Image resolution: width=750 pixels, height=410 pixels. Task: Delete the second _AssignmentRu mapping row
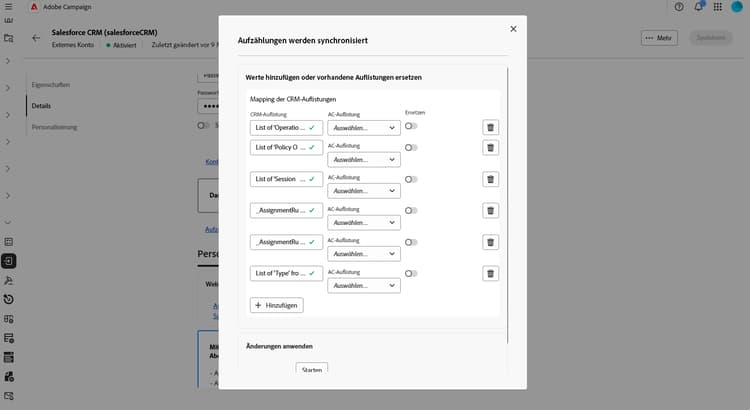490,242
